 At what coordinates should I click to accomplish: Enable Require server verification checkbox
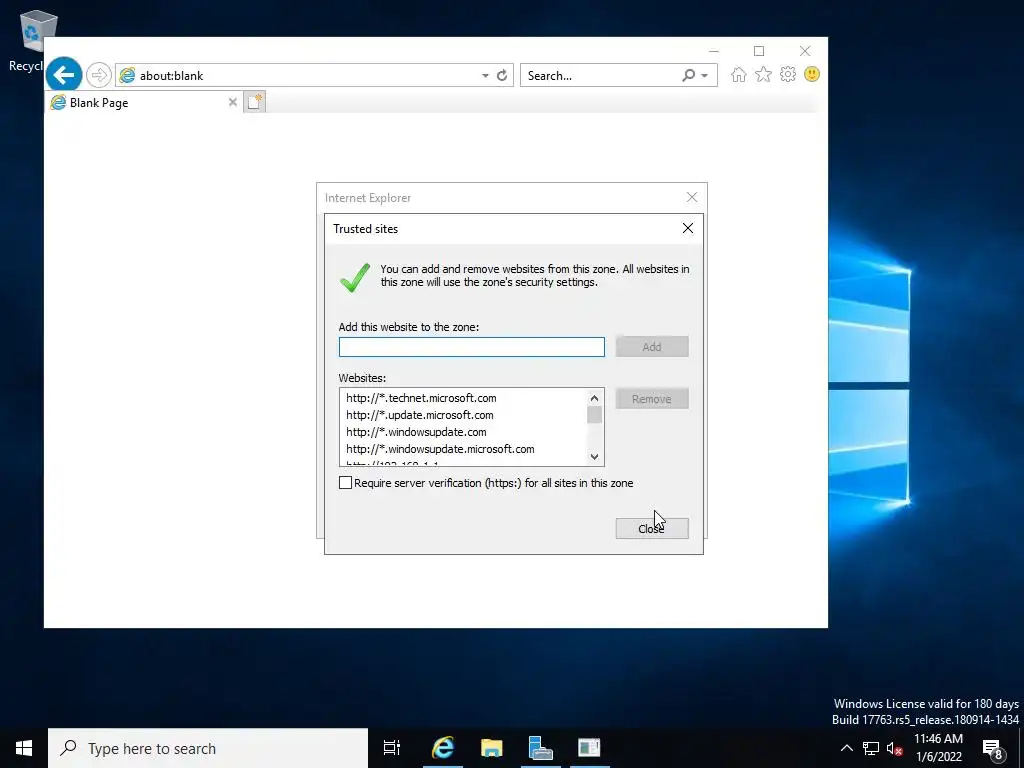345,483
